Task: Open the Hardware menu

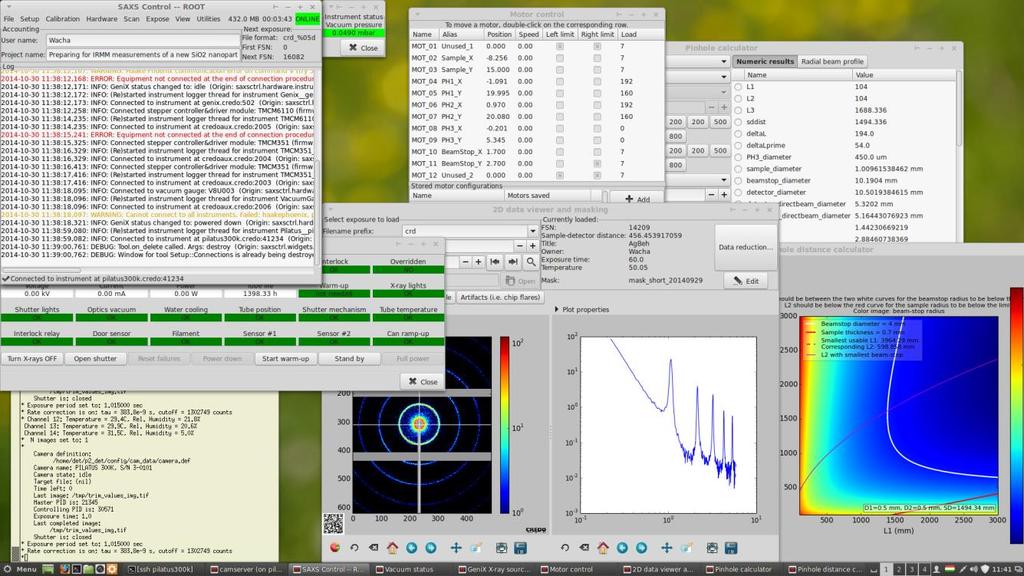Action: tap(102, 19)
